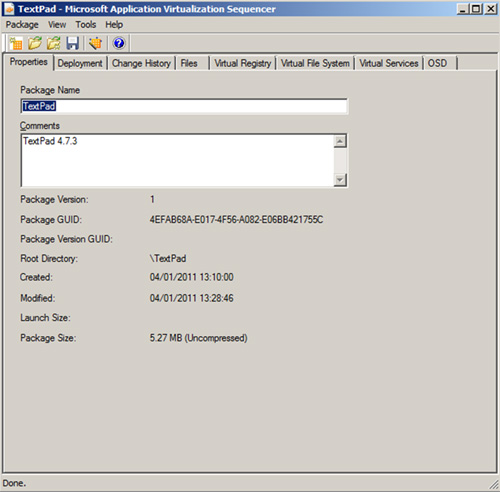Image resolution: width=500 pixels, height=492 pixels.
Task: Close the Sequencer window
Action: (x=491, y=9)
